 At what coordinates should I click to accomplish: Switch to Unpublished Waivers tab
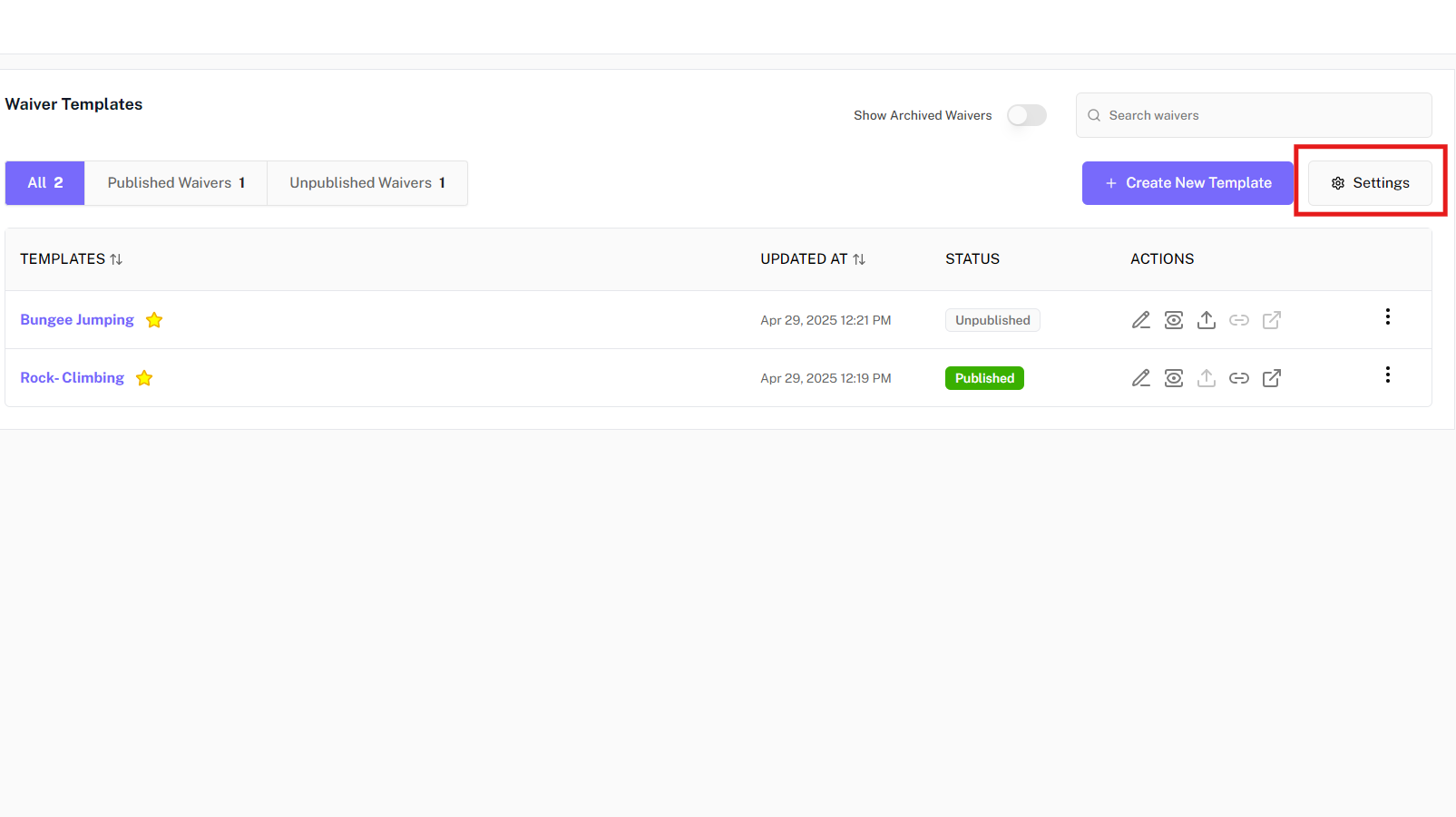click(x=366, y=183)
